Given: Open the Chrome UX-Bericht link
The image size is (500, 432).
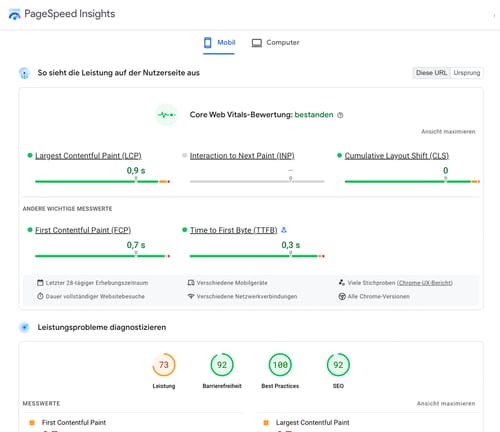Looking at the screenshot, I should [x=425, y=283].
